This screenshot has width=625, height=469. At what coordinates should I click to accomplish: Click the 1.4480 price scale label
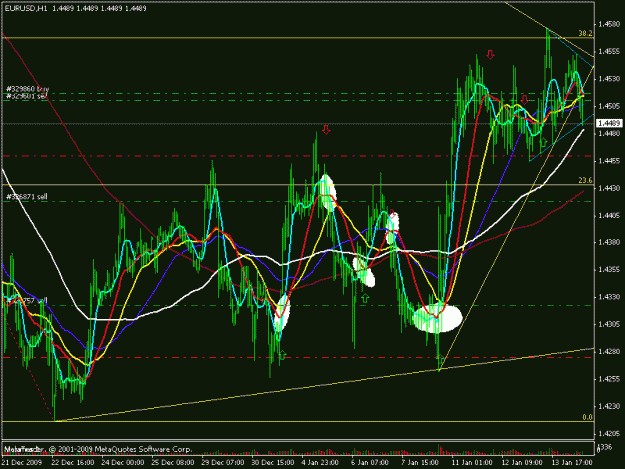[609, 133]
